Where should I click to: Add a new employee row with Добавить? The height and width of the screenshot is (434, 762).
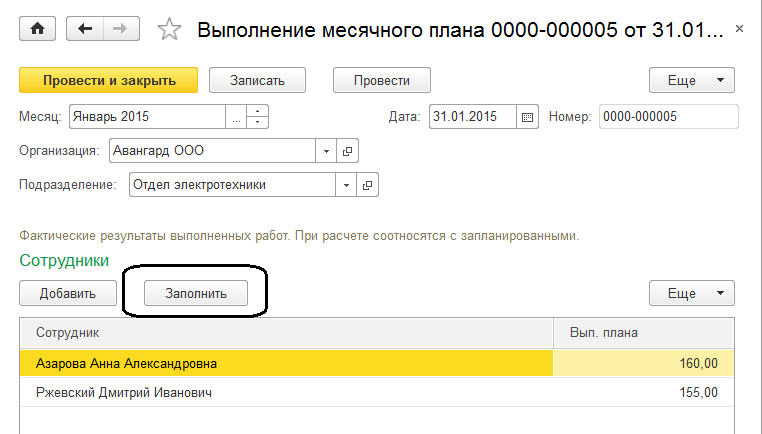[68, 293]
